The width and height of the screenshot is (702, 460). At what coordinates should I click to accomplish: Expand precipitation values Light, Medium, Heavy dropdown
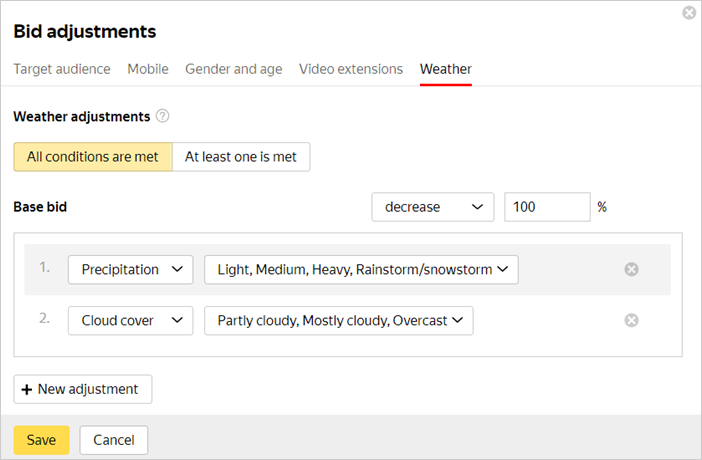click(361, 269)
